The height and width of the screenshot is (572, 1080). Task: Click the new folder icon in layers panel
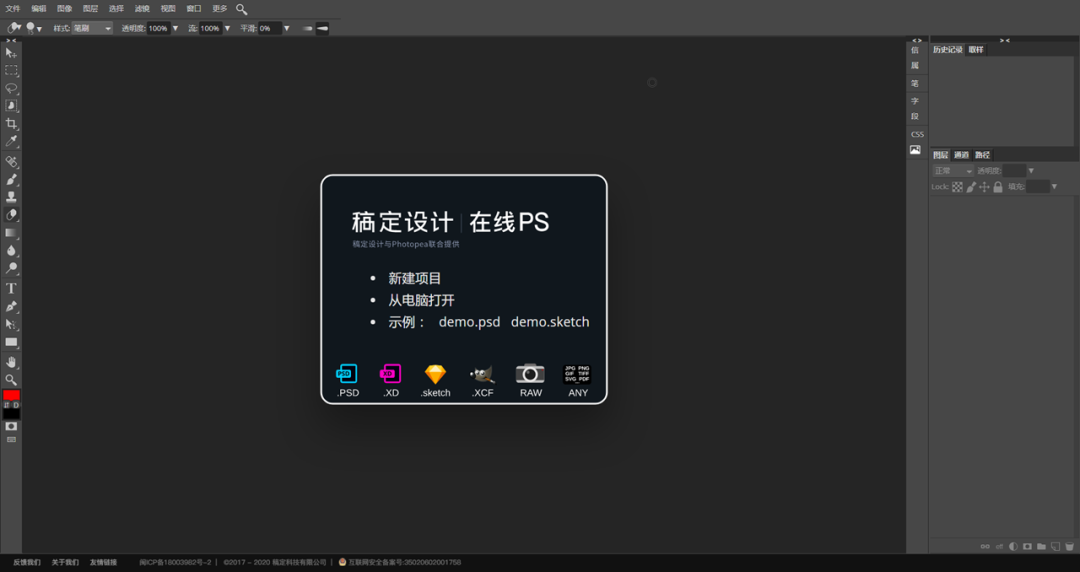tap(1041, 547)
